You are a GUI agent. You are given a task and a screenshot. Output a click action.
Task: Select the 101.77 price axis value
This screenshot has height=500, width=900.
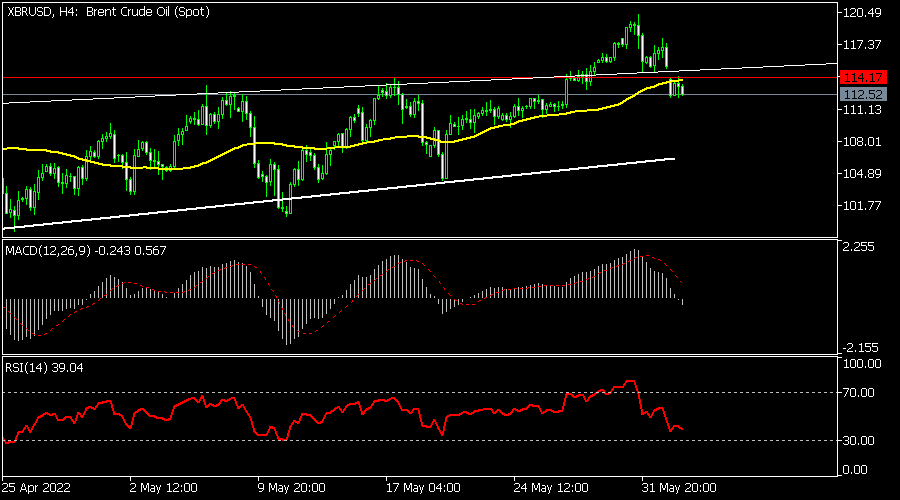[862, 206]
